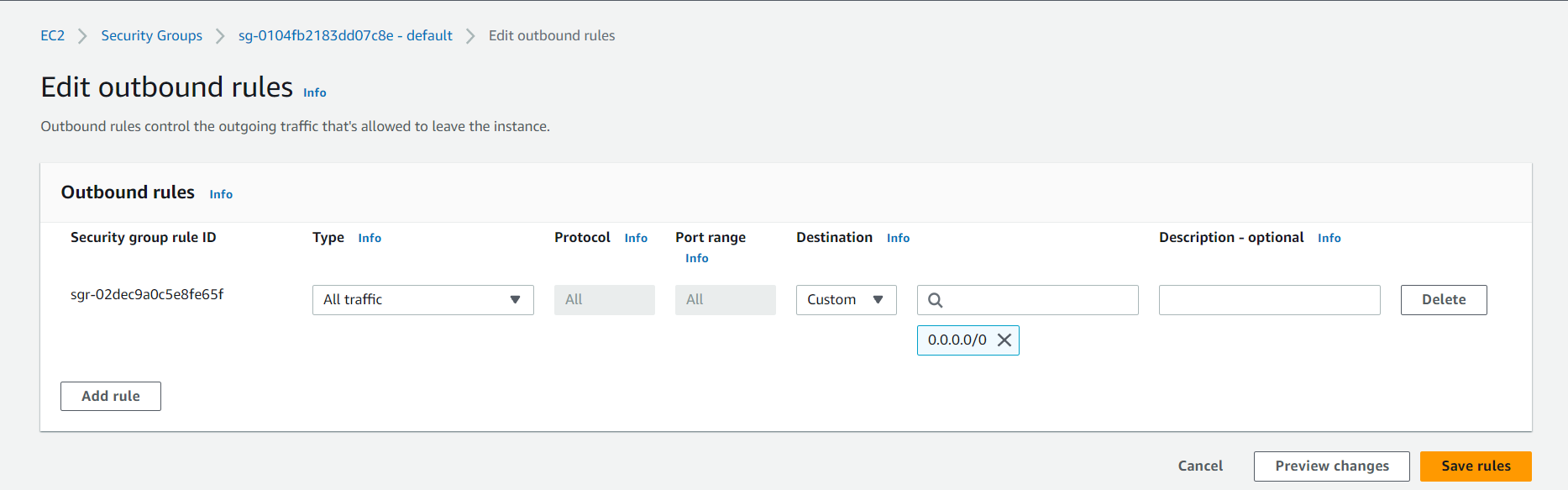Click the Destination column Info link
The height and width of the screenshot is (490, 1568).
898,238
